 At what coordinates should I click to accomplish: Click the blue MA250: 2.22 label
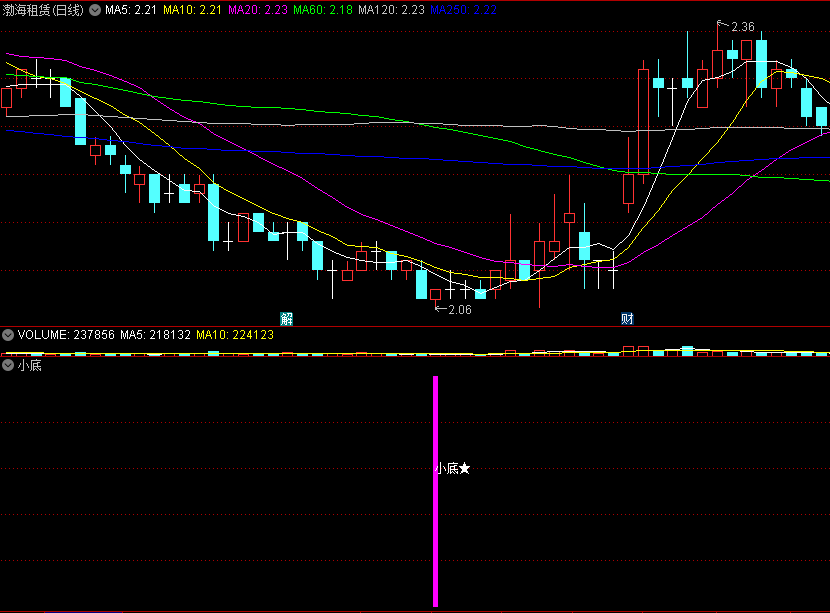pyautogui.click(x=464, y=10)
